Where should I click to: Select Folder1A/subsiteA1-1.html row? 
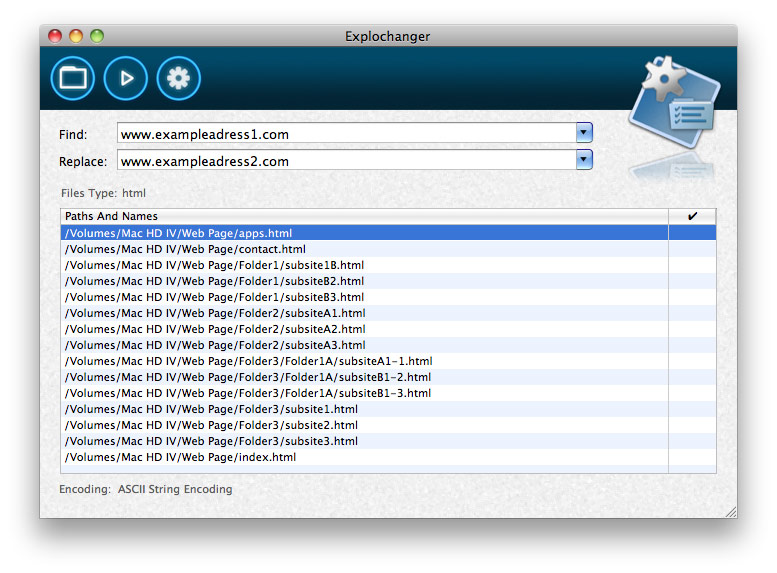click(388, 361)
